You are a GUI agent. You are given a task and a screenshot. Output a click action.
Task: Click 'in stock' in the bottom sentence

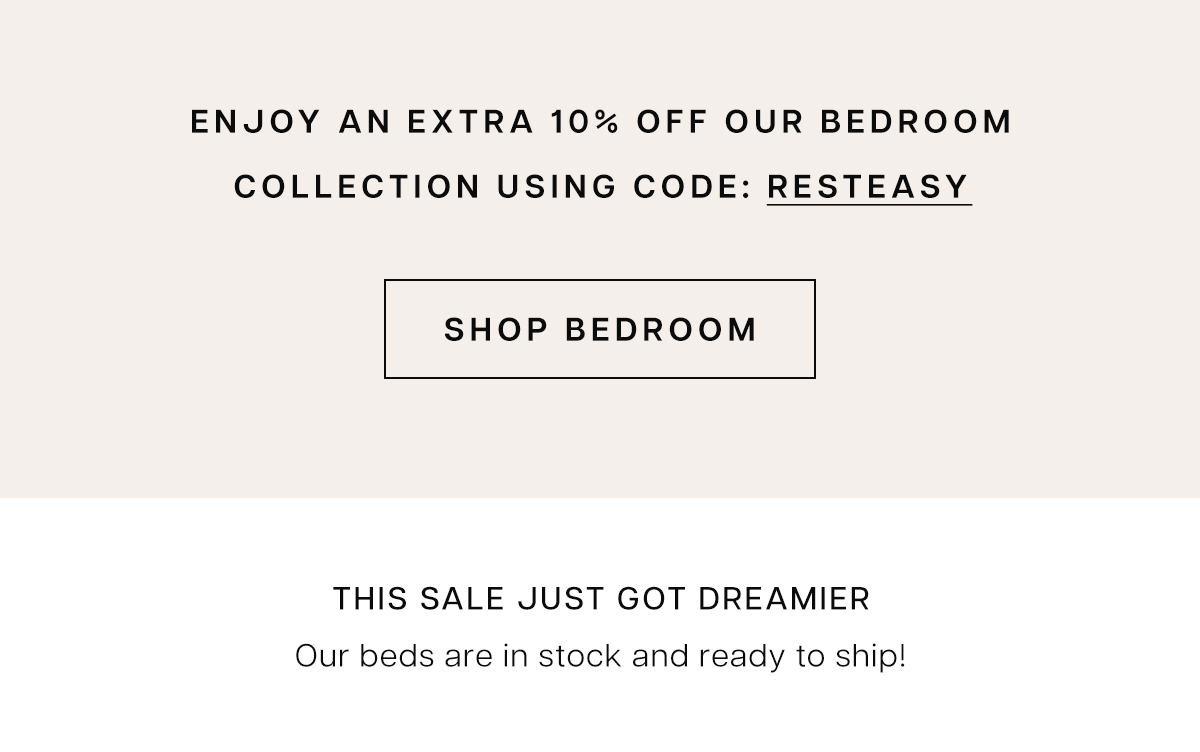click(564, 657)
